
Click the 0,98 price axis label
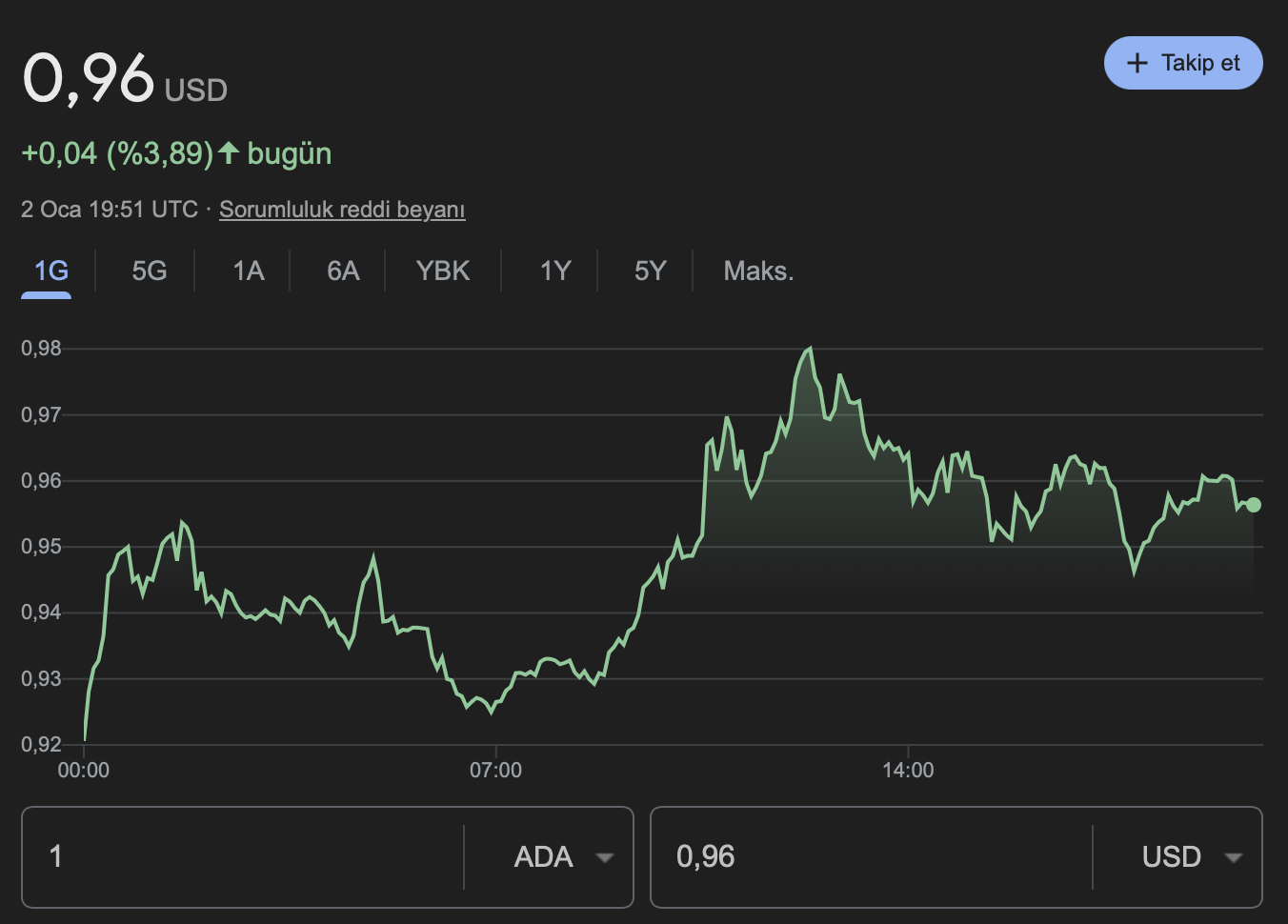click(41, 349)
